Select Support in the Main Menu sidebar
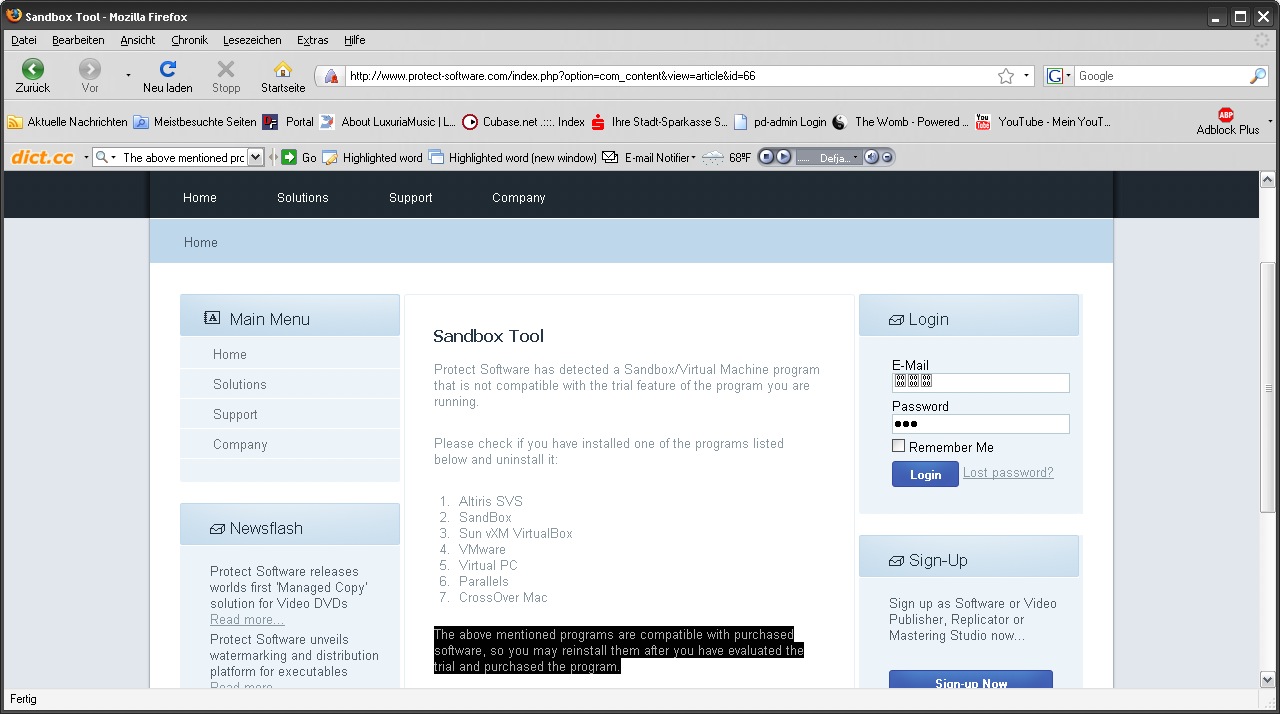The image size is (1280, 714). click(x=235, y=414)
